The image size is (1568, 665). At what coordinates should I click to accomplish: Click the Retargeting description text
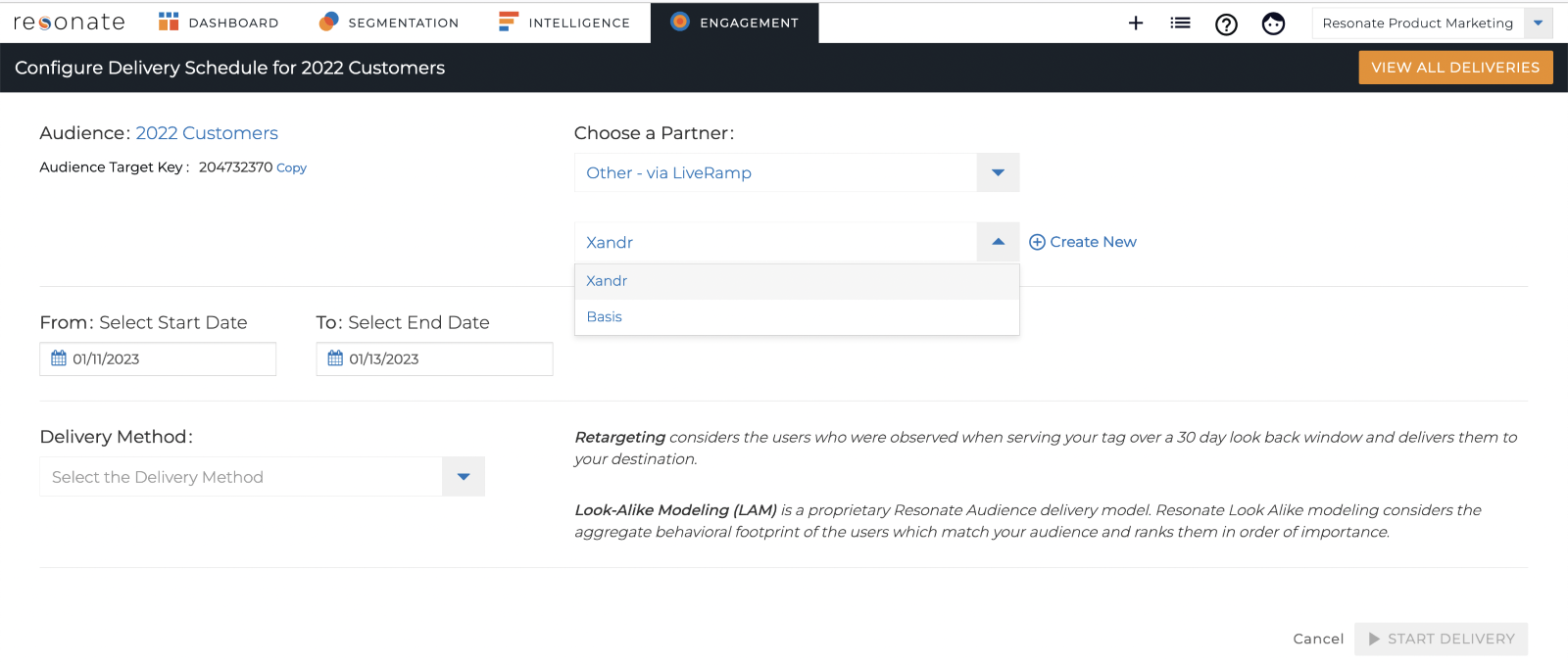click(1046, 448)
